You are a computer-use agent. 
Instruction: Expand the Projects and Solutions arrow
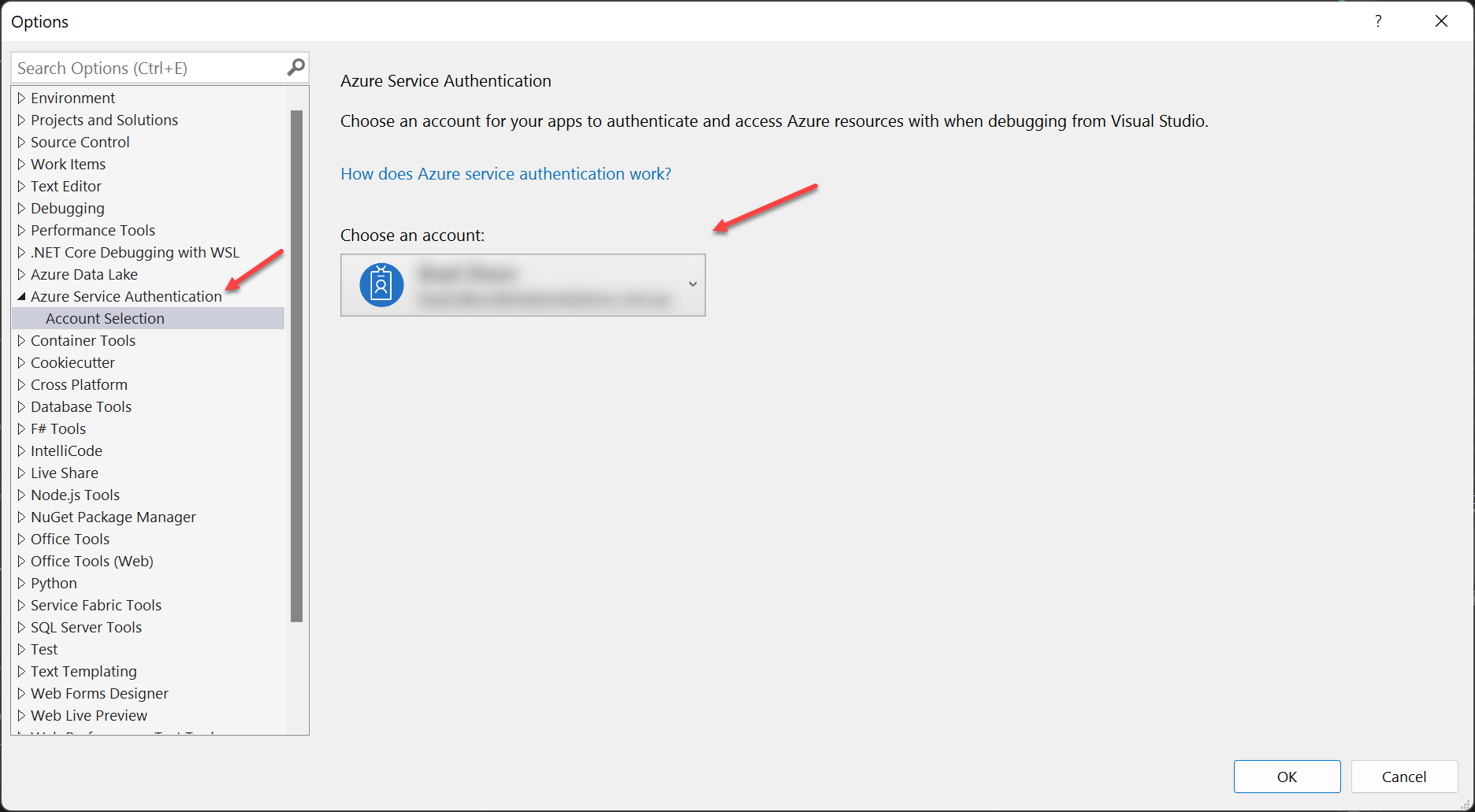coord(21,120)
